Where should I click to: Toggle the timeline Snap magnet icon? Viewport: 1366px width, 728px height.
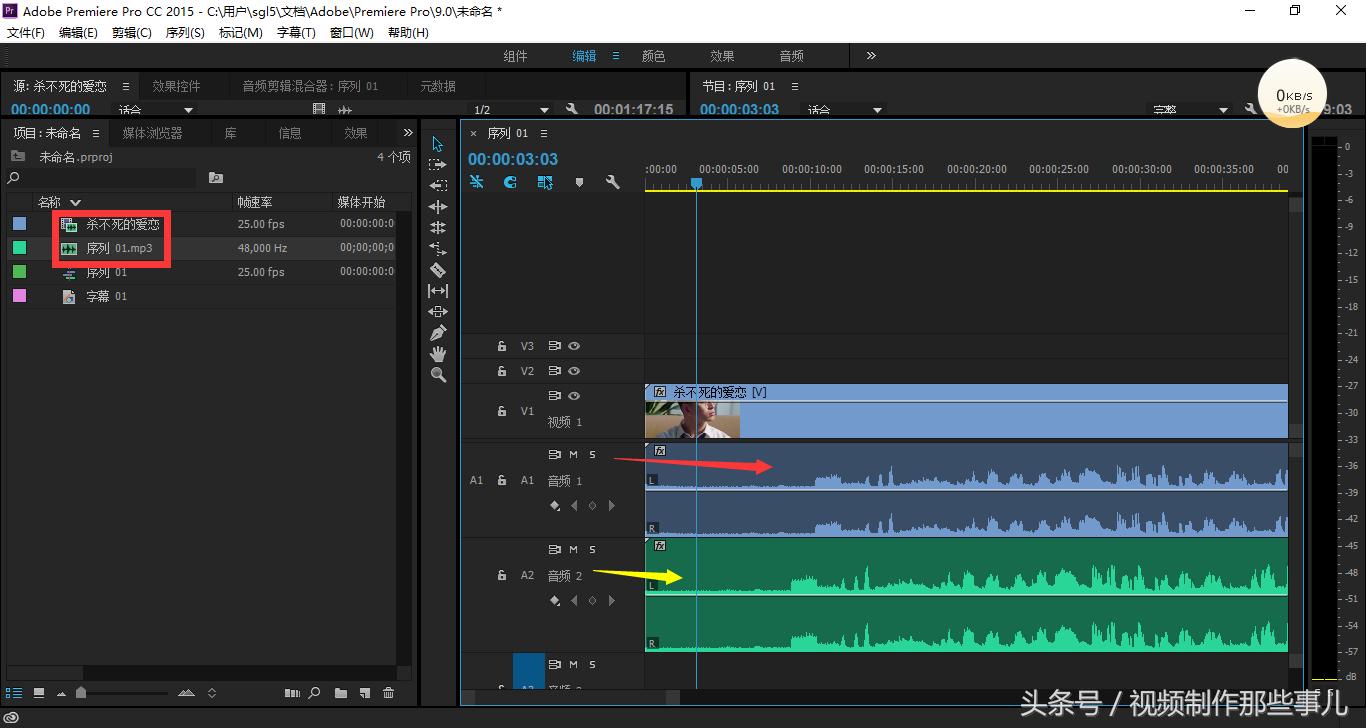click(510, 182)
